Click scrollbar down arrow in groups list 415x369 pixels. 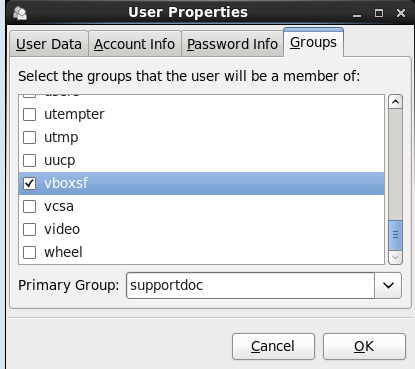[395, 257]
